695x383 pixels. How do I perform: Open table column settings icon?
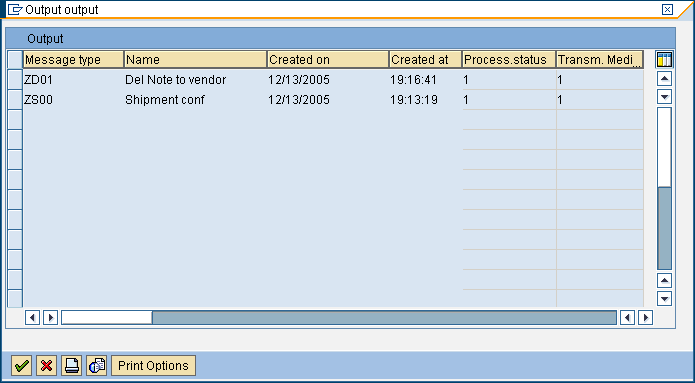tap(664, 59)
